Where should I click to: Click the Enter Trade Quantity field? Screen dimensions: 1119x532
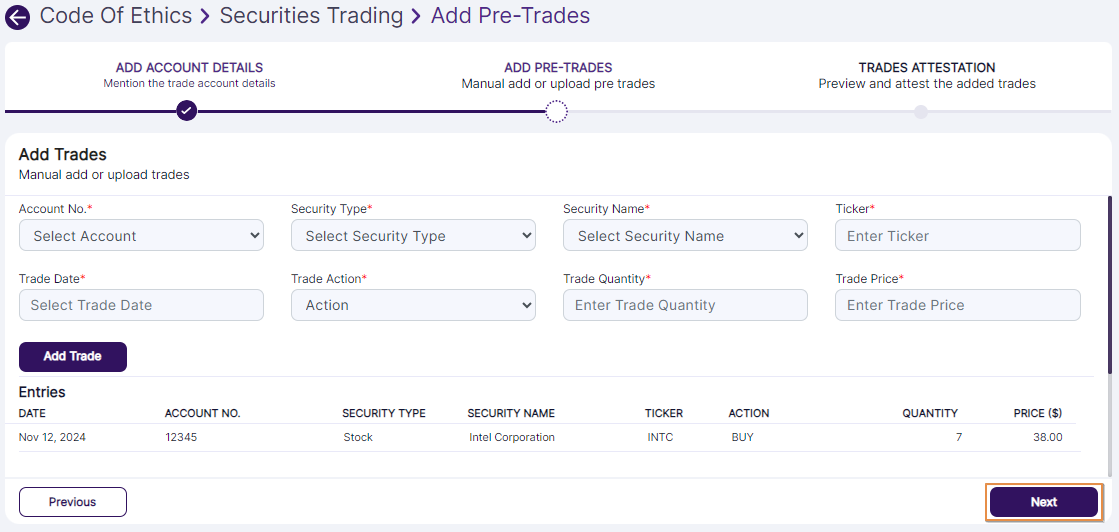tap(685, 305)
